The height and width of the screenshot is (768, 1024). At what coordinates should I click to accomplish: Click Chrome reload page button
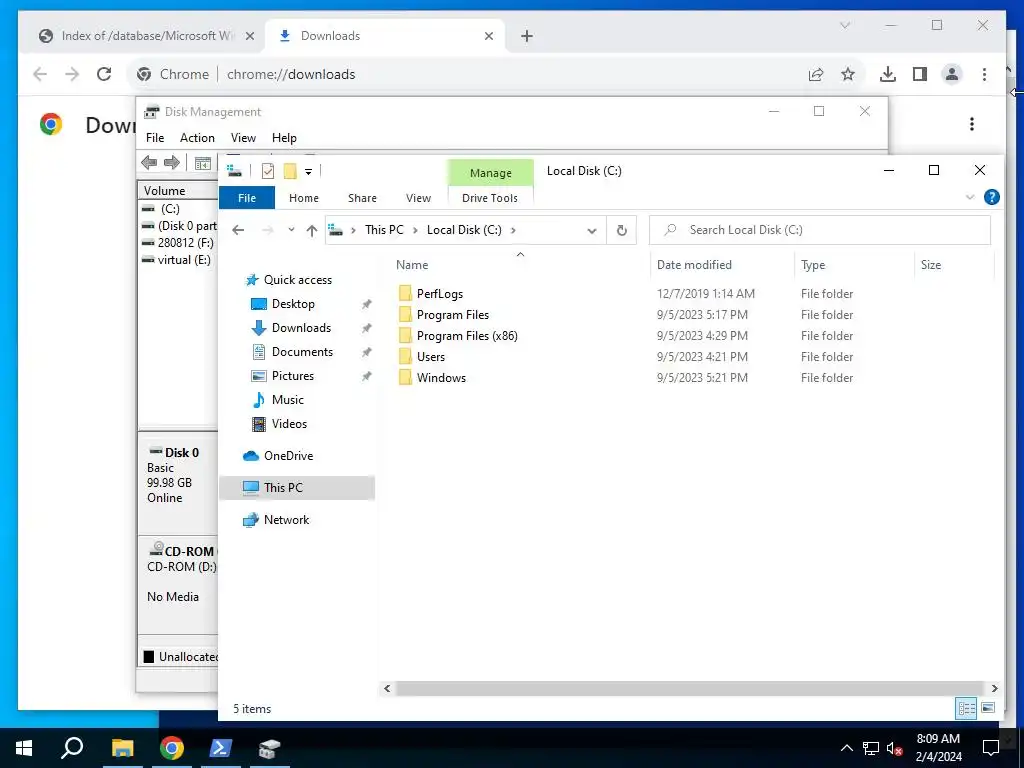click(x=104, y=74)
